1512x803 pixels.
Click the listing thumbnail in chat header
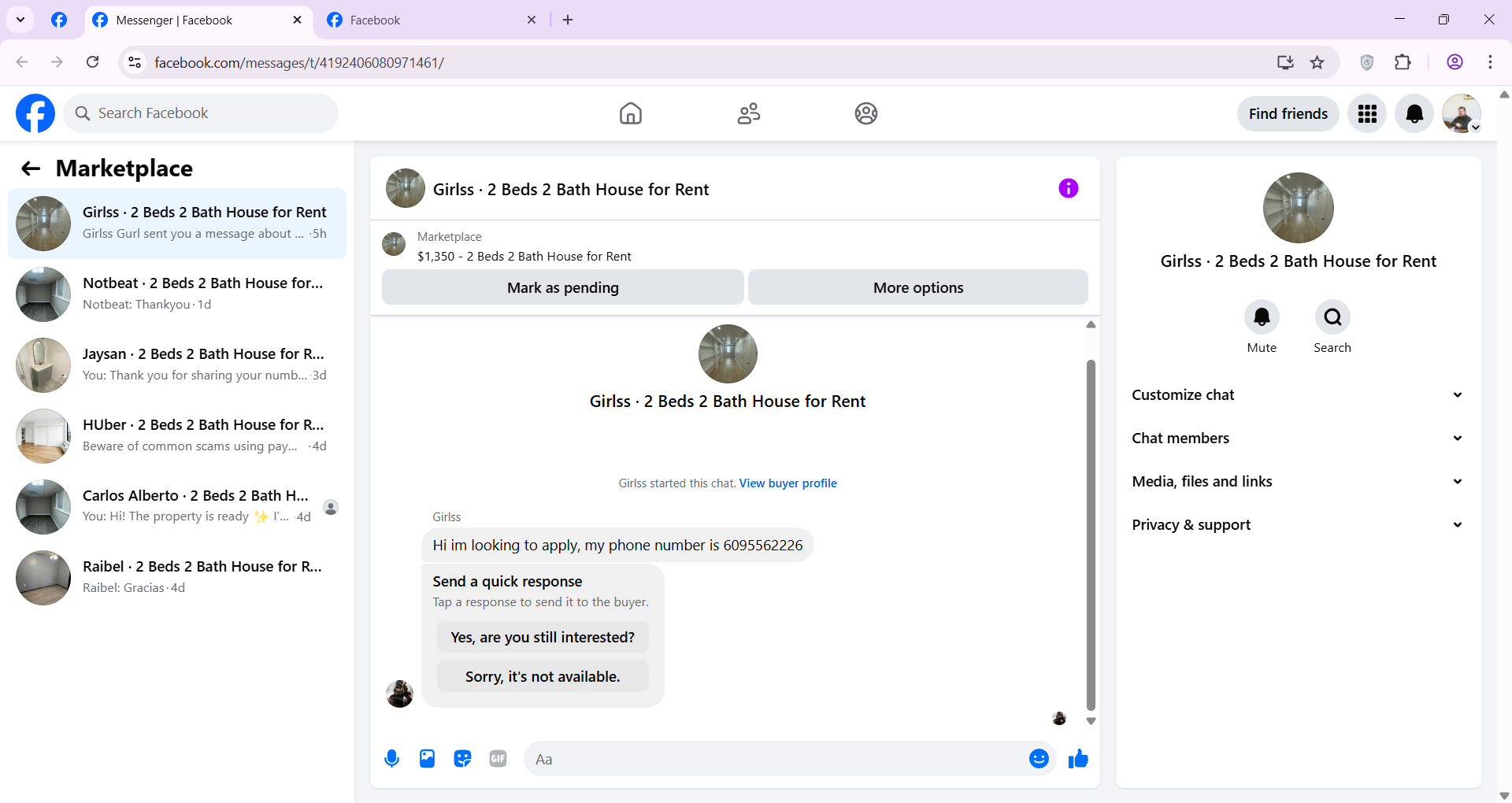405,188
